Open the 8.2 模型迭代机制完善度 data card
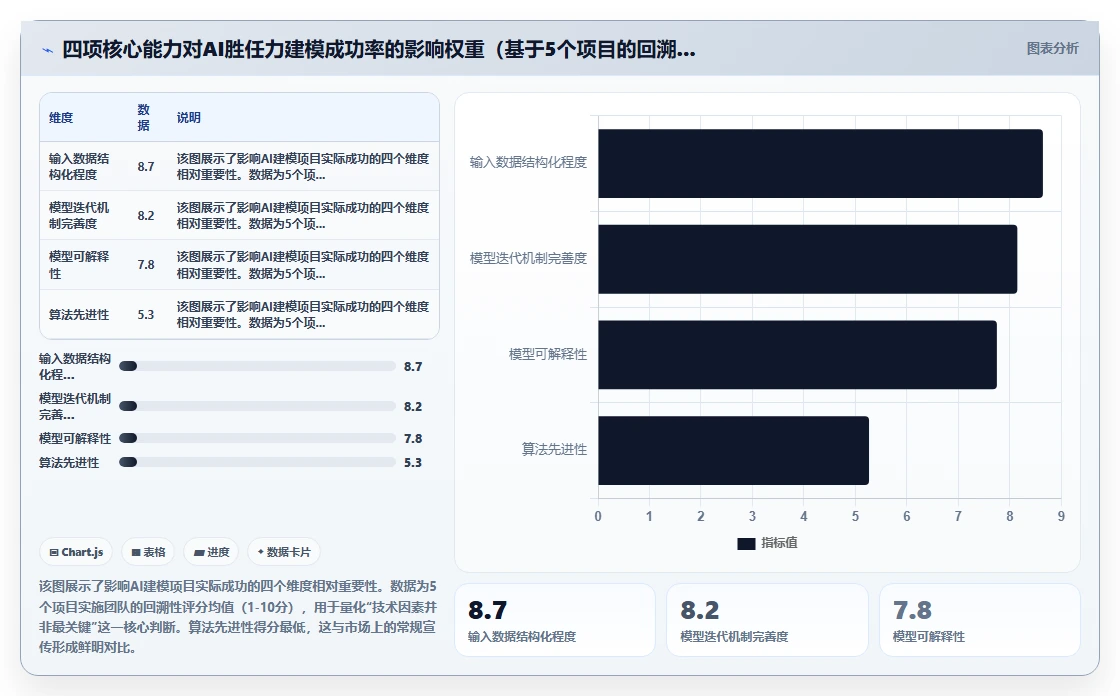This screenshot has height=696, width=1120. (767, 620)
